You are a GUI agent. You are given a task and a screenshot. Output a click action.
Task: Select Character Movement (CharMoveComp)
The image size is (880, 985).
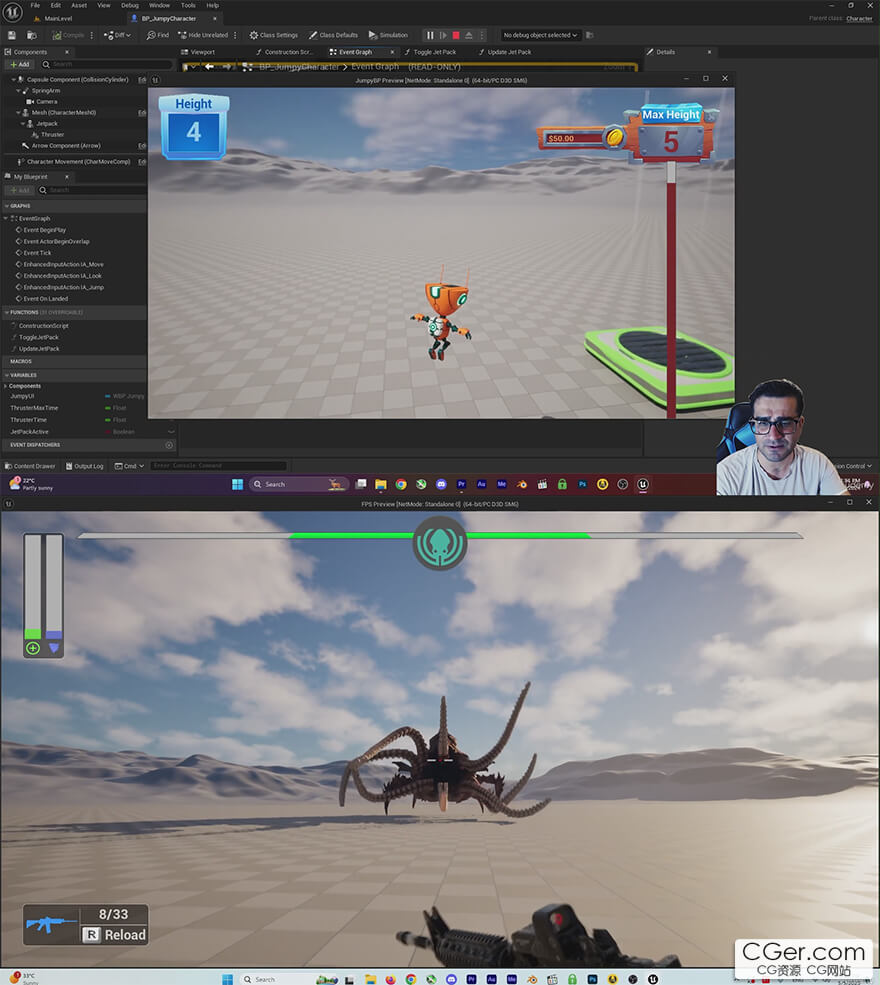click(73, 162)
